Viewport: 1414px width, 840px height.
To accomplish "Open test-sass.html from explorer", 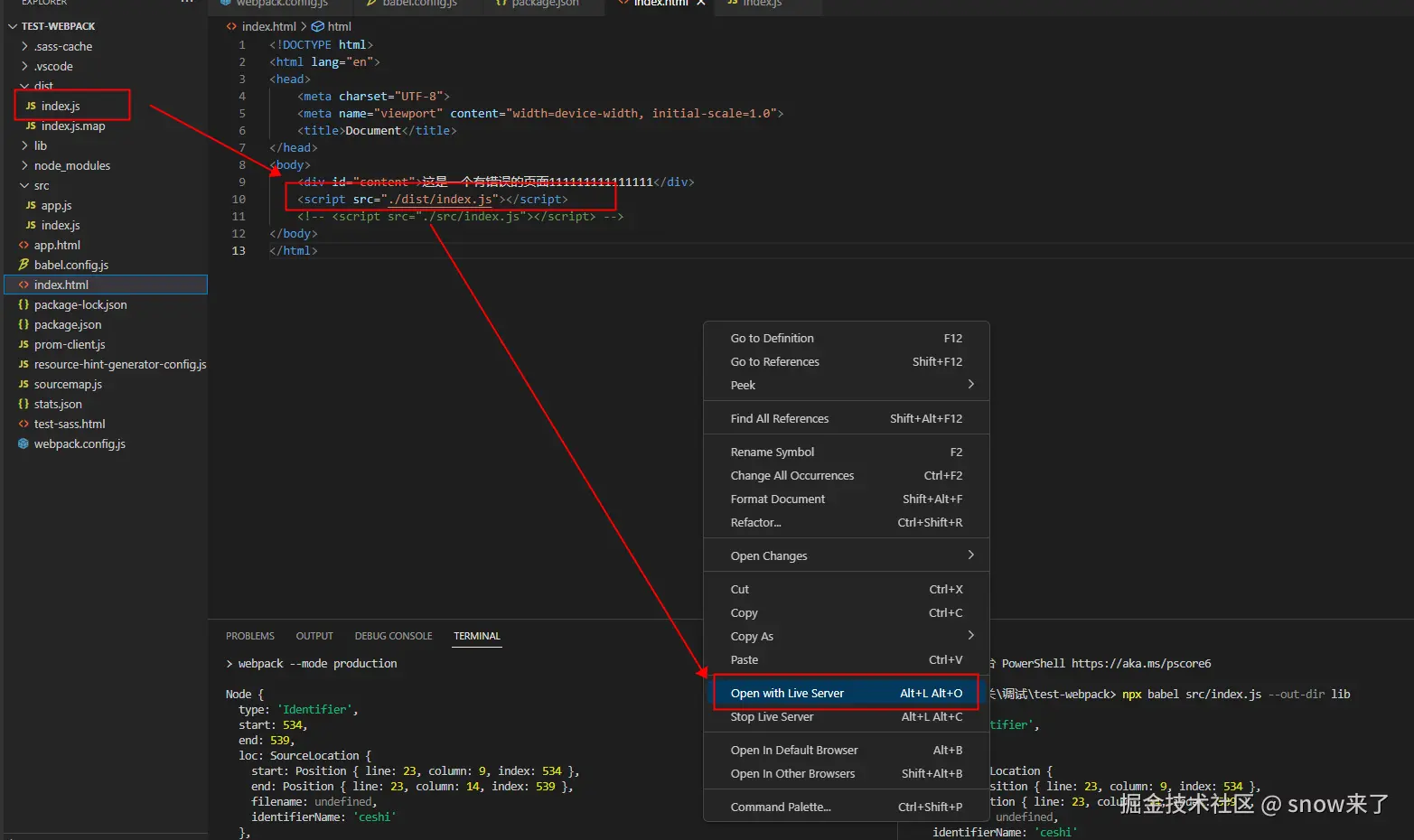I will [x=70, y=424].
